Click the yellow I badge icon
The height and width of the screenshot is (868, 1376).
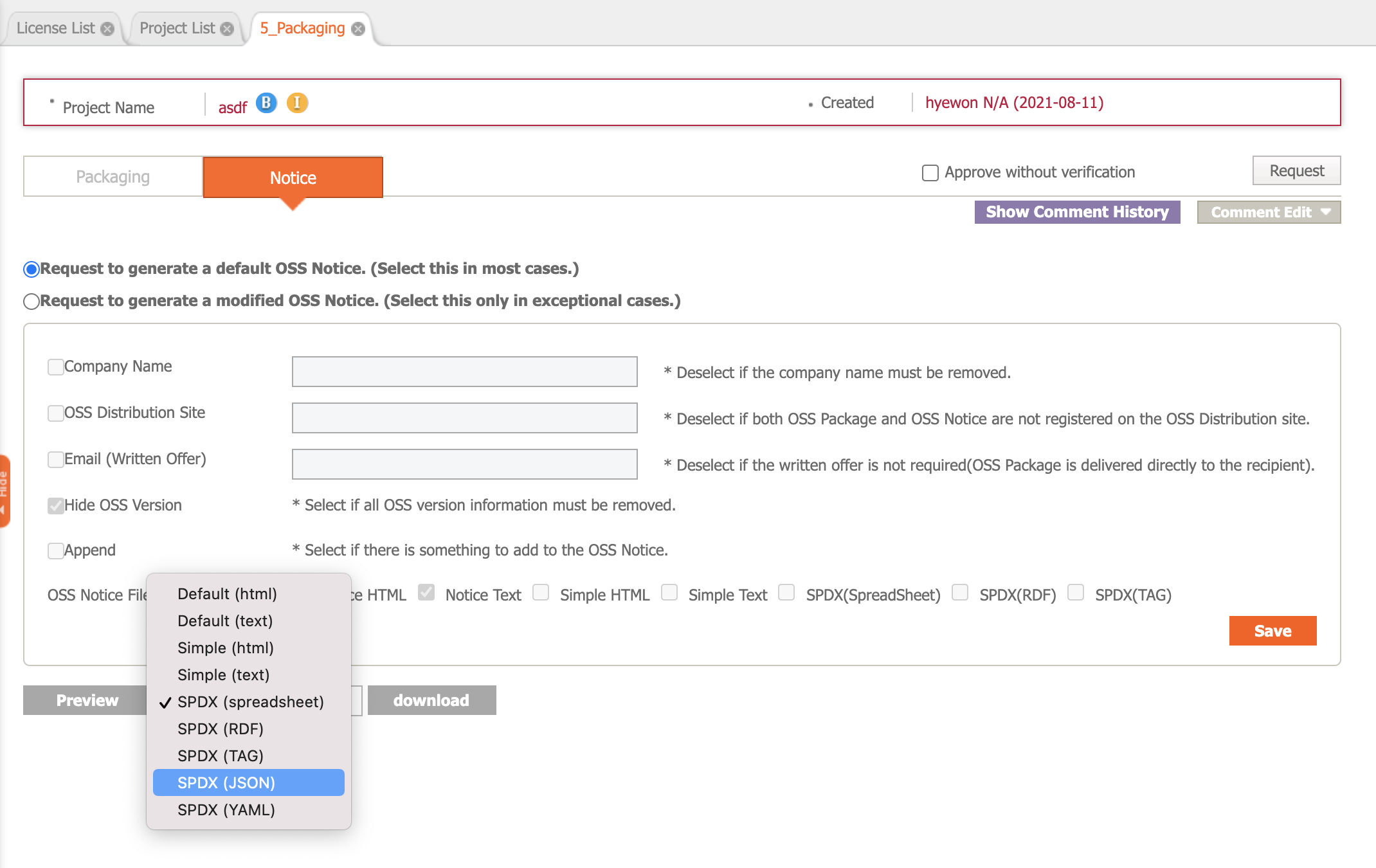(x=297, y=103)
